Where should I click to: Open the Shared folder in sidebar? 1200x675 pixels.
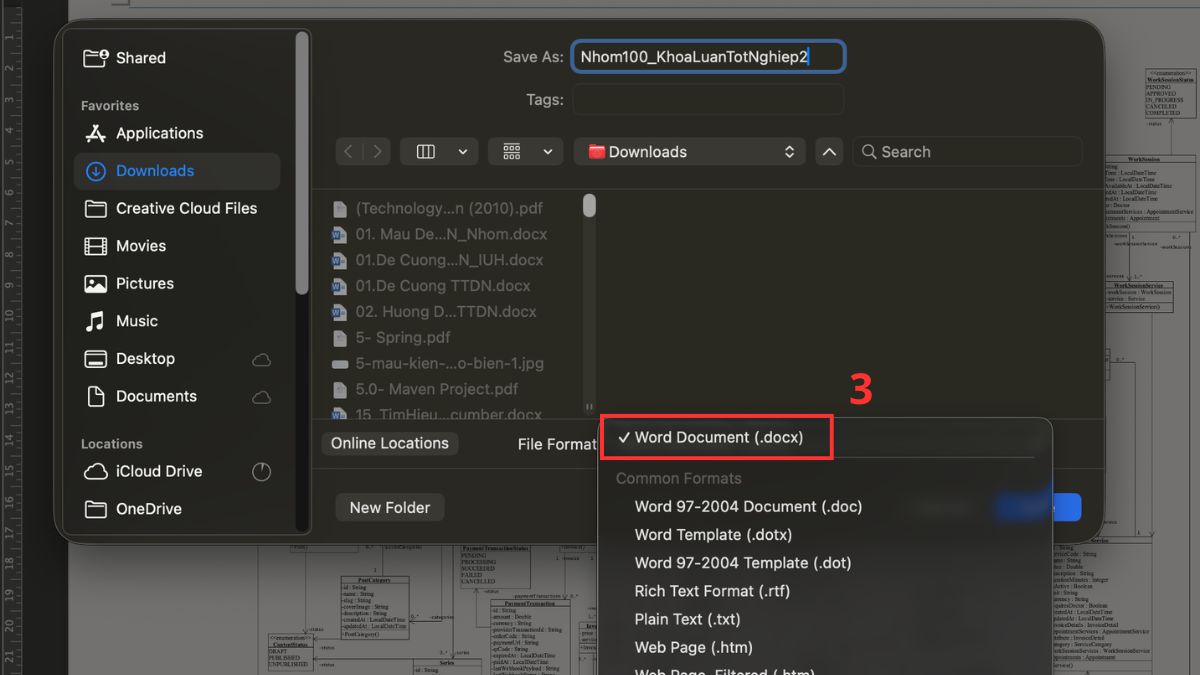[x=125, y=58]
